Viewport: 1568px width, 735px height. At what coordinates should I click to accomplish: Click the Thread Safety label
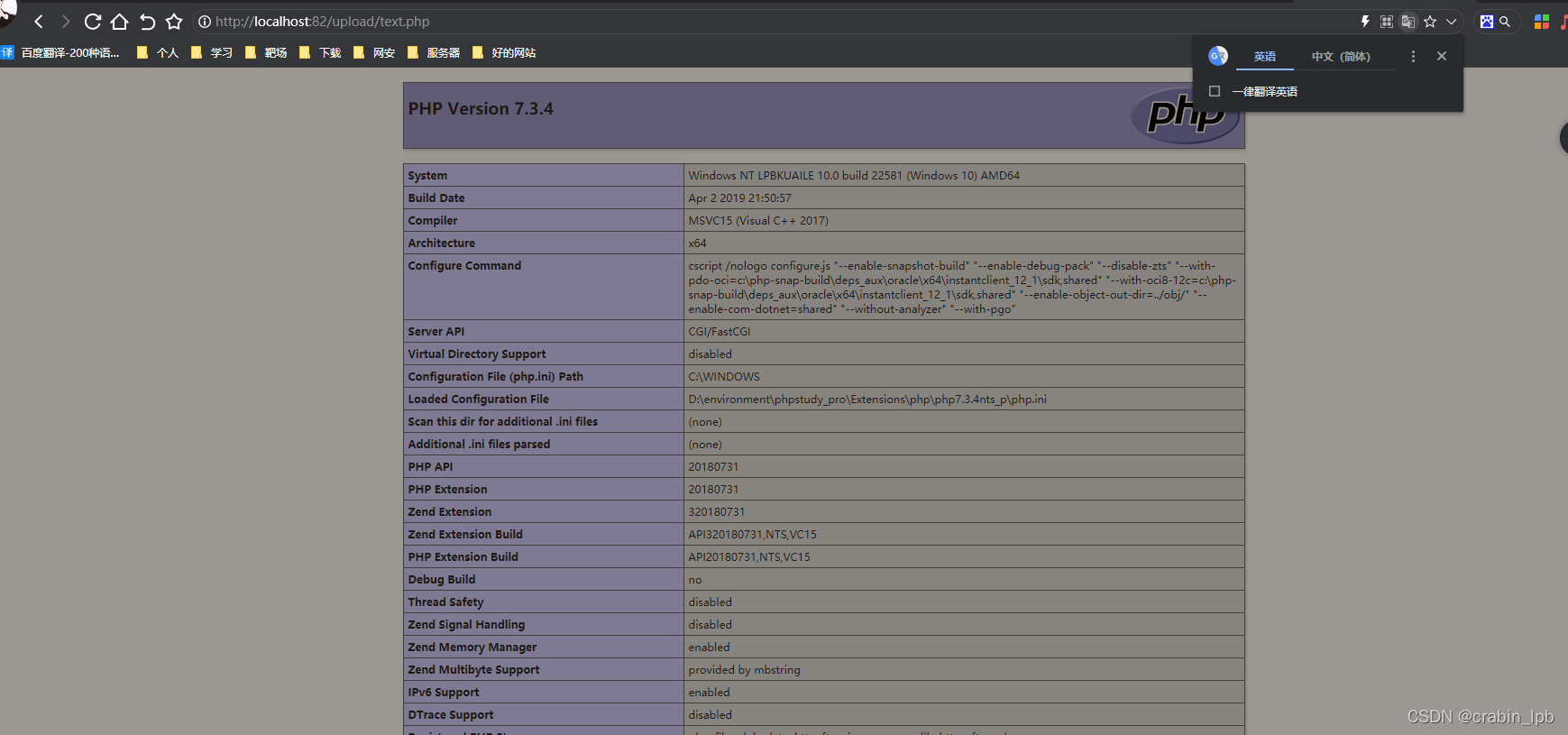445,602
